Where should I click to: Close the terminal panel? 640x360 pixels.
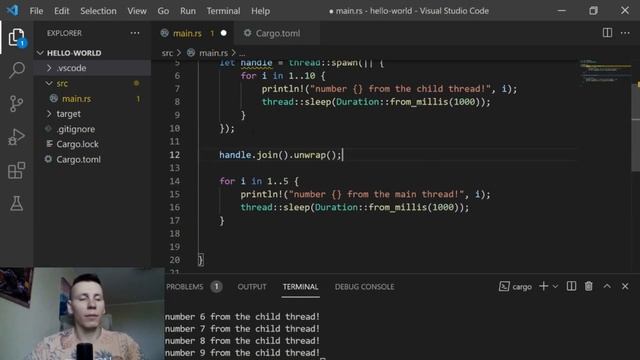pyautogui.click(x=625, y=286)
